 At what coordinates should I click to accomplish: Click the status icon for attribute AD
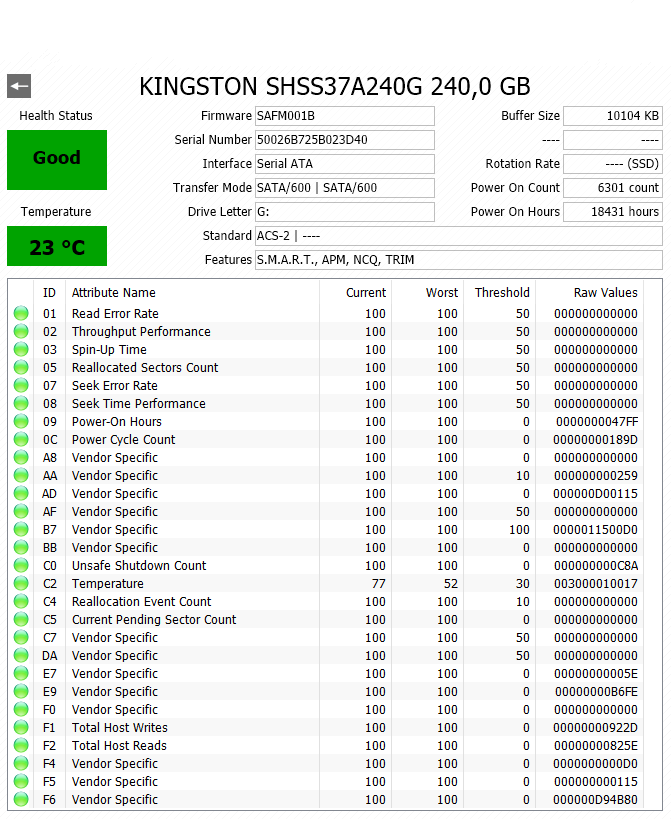pyautogui.click(x=21, y=494)
